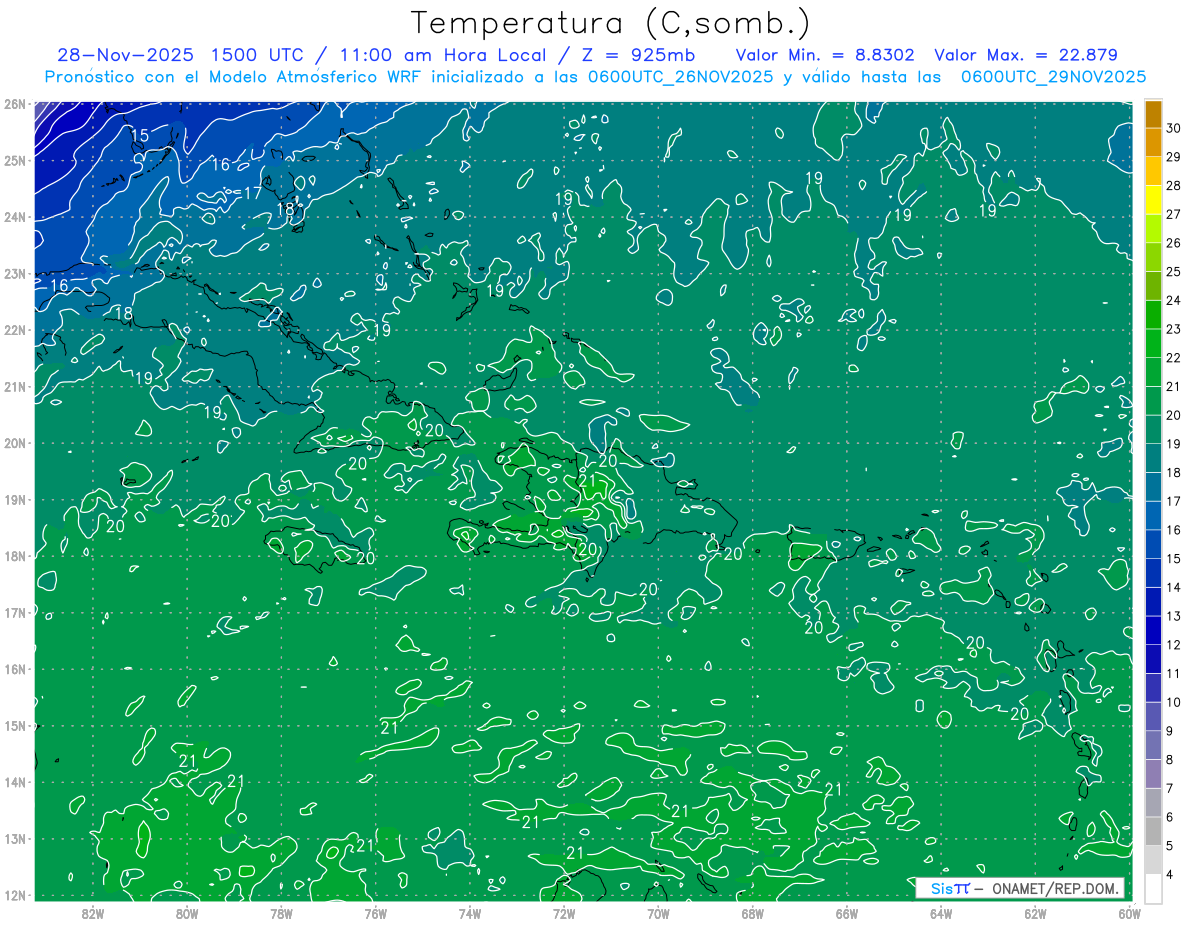
Task: Click the '22N' latitude axis label
Action: pyautogui.click(x=15, y=330)
